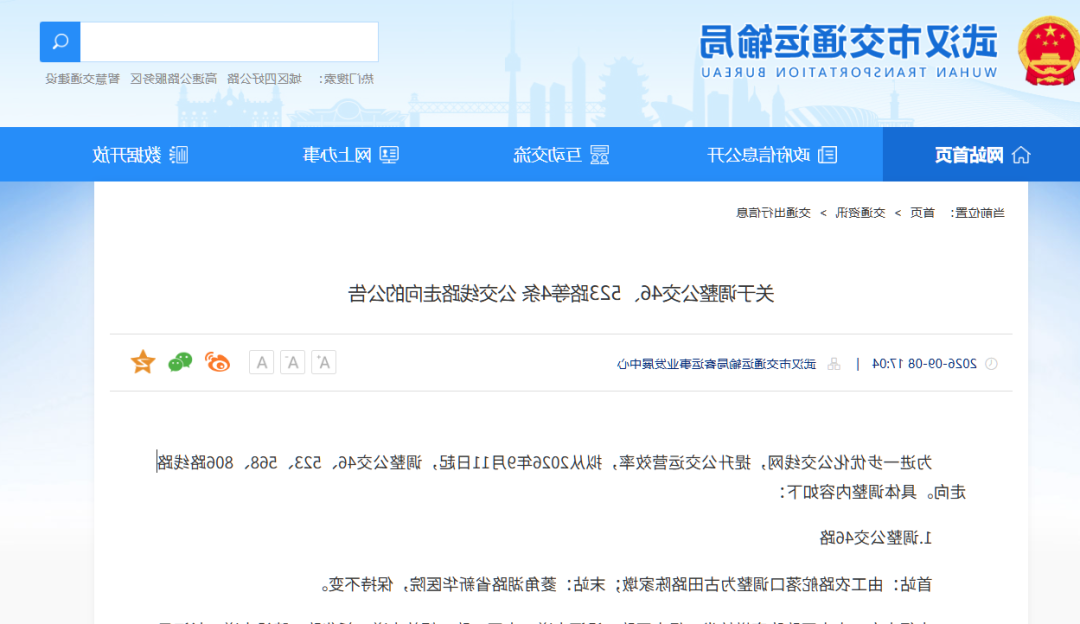Click the article title about 公交46、523路

coord(561,294)
